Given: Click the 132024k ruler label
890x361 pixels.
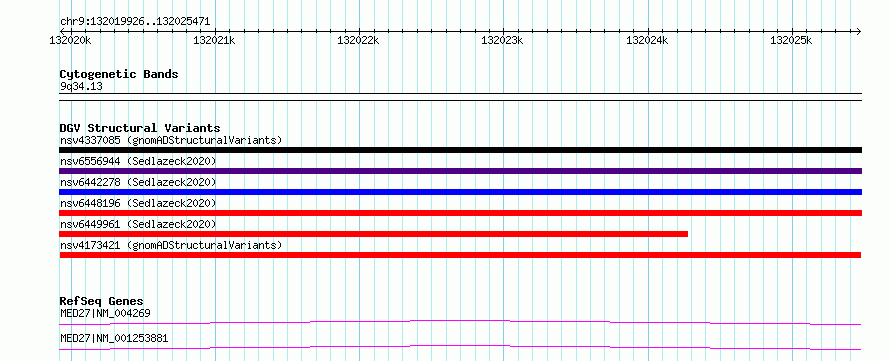Looking at the screenshot, I should tap(647, 41).
